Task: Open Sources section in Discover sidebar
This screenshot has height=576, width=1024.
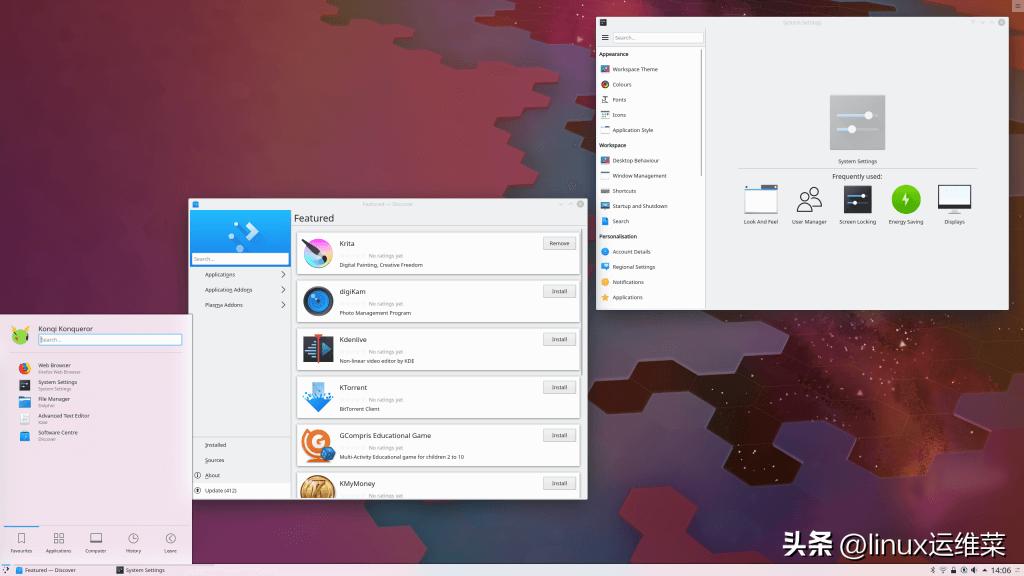Action: (241, 460)
